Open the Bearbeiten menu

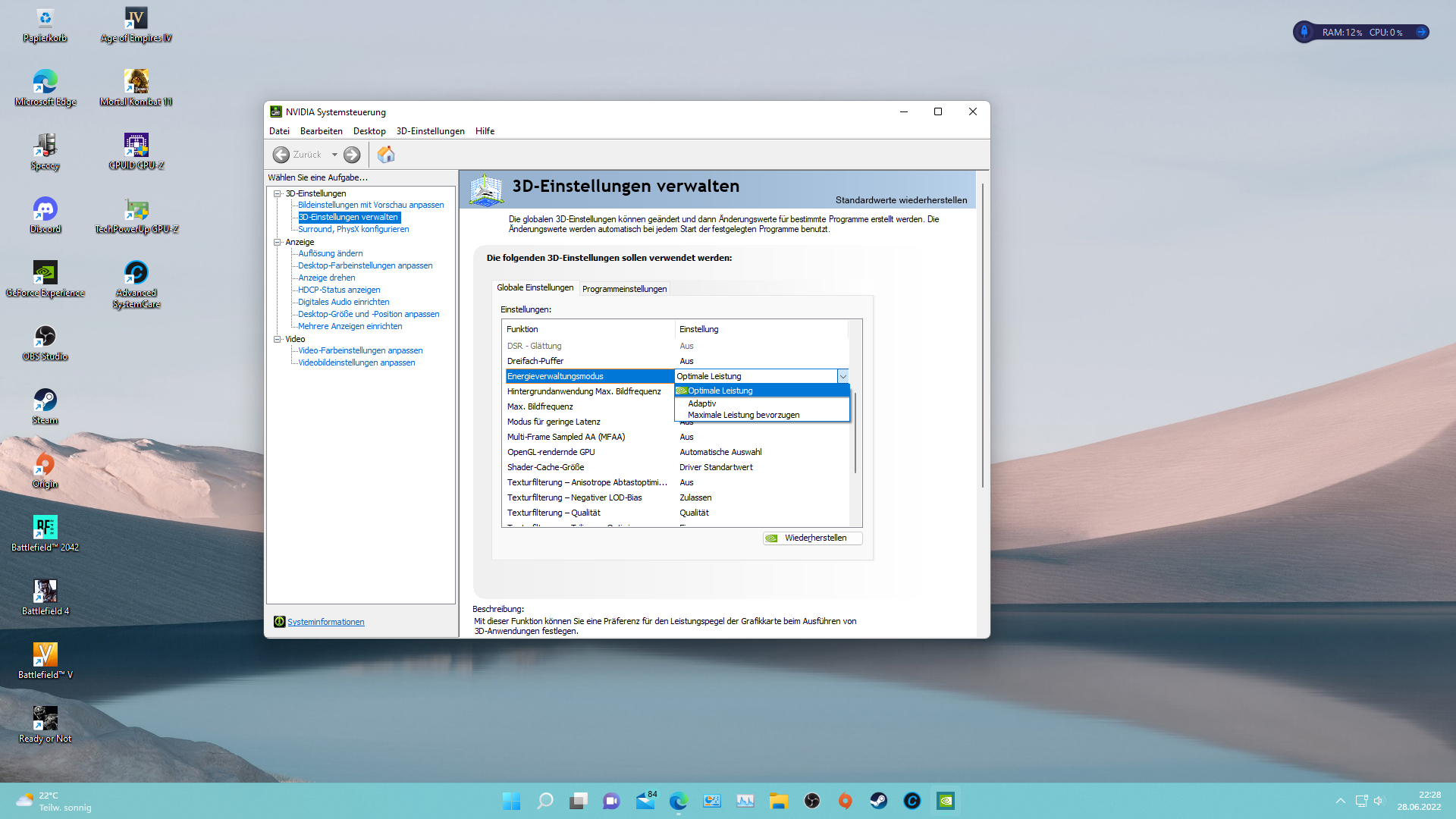(322, 131)
